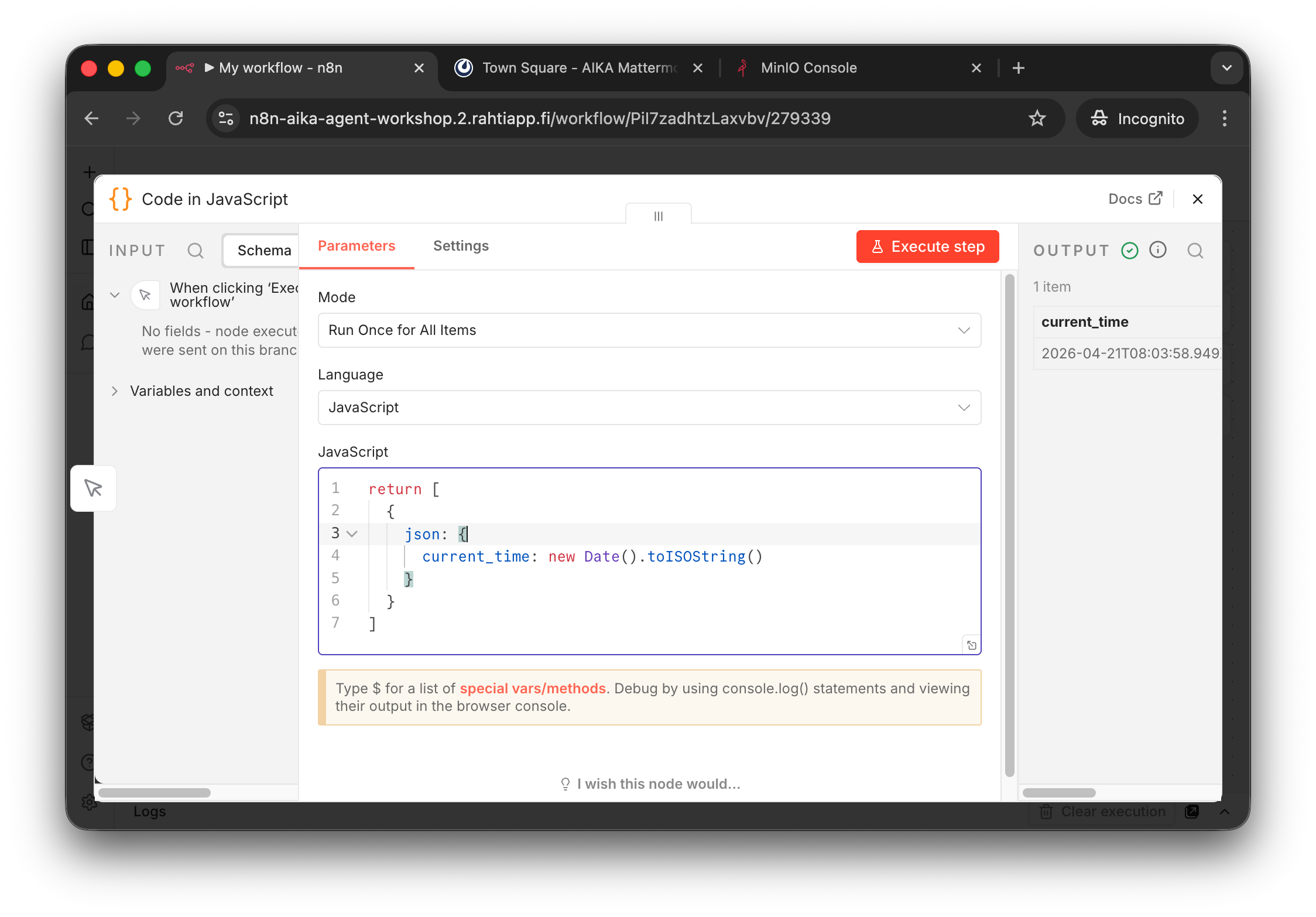The height and width of the screenshot is (917, 1316).
Task: Search the output panel data
Action: click(x=1195, y=251)
